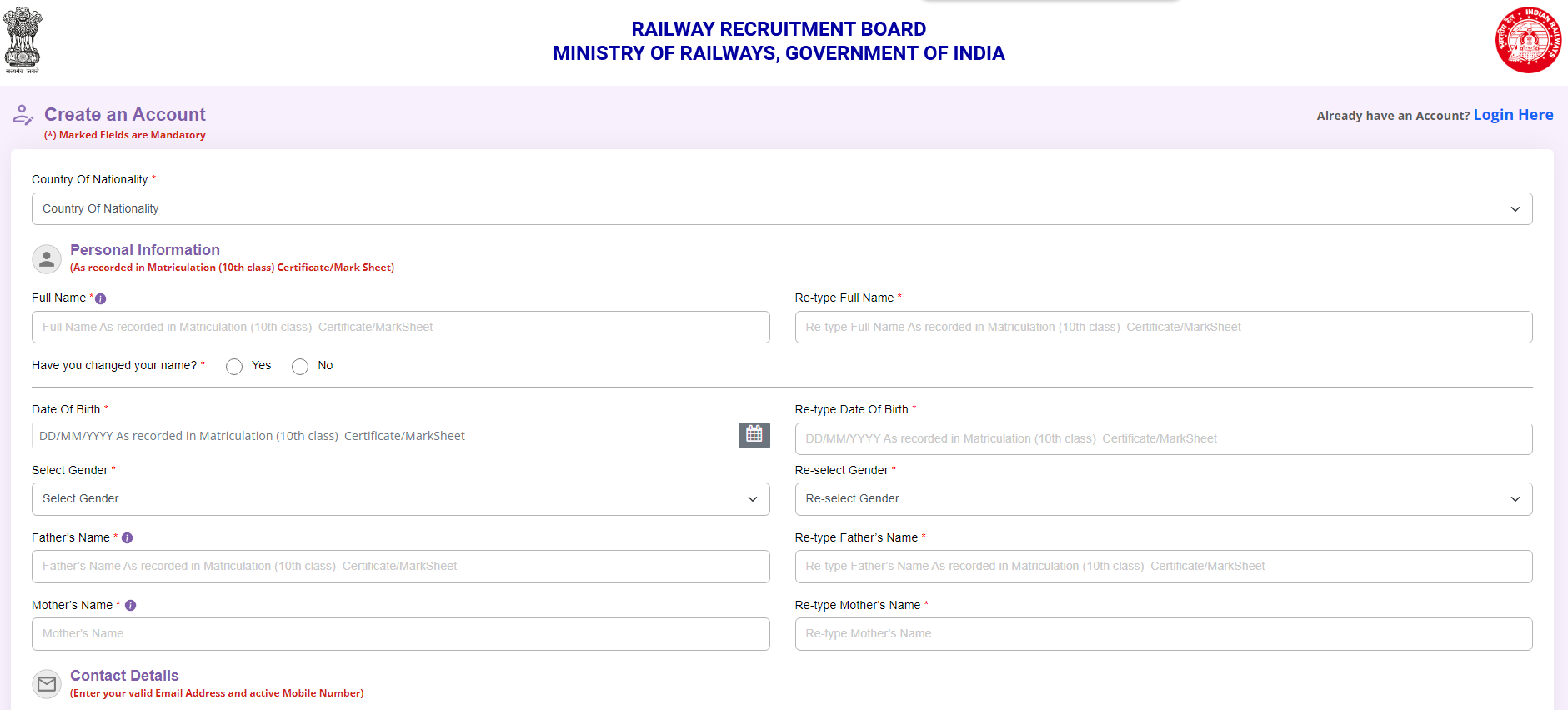Follow the Login Here link
The width and height of the screenshot is (1568, 710).
point(1513,115)
